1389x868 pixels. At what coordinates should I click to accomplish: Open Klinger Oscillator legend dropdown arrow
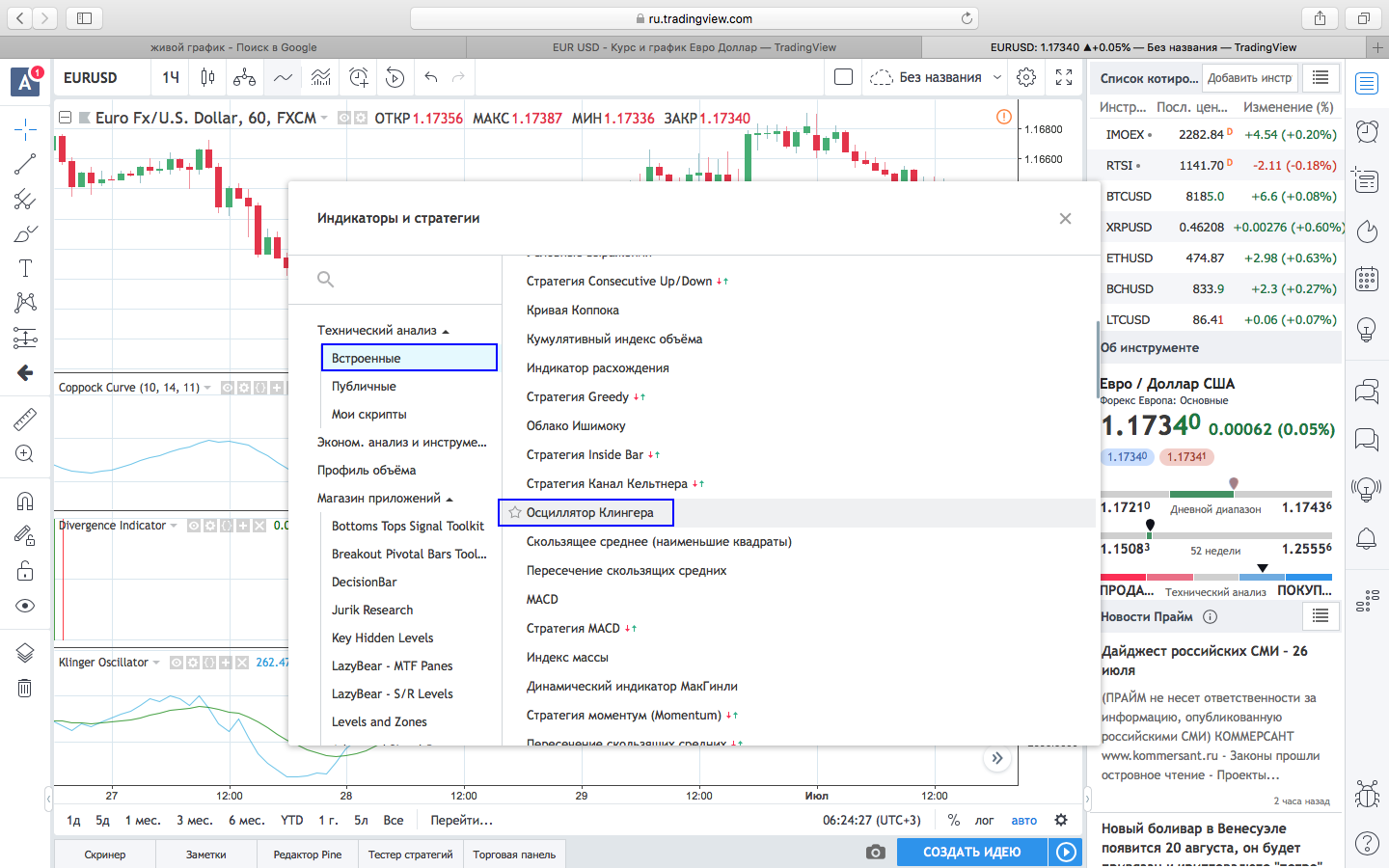pos(156,663)
